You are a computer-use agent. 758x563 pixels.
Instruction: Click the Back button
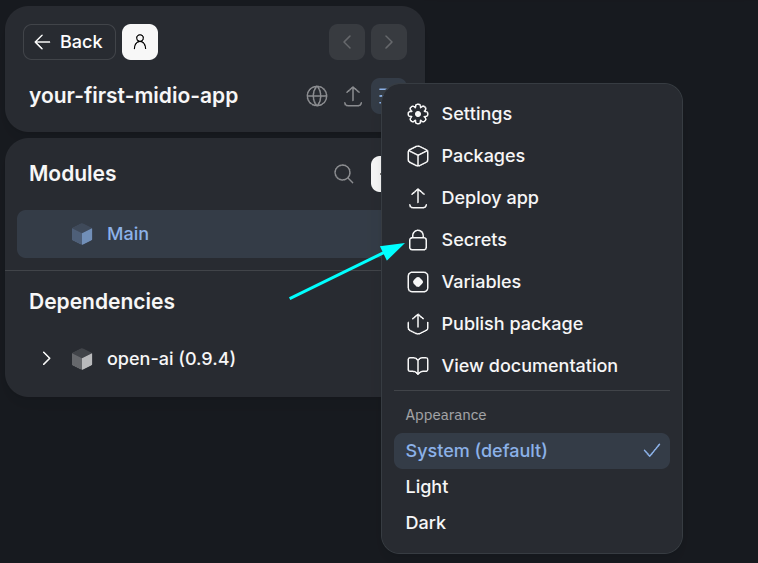click(x=69, y=42)
